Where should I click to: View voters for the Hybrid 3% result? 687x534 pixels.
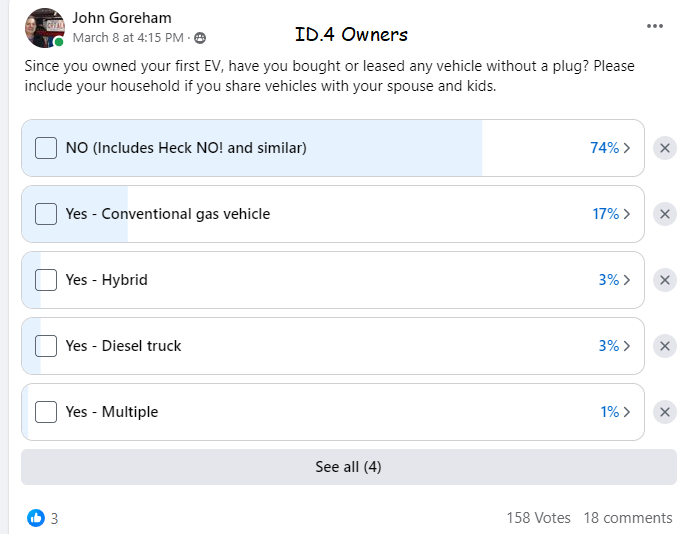point(614,280)
